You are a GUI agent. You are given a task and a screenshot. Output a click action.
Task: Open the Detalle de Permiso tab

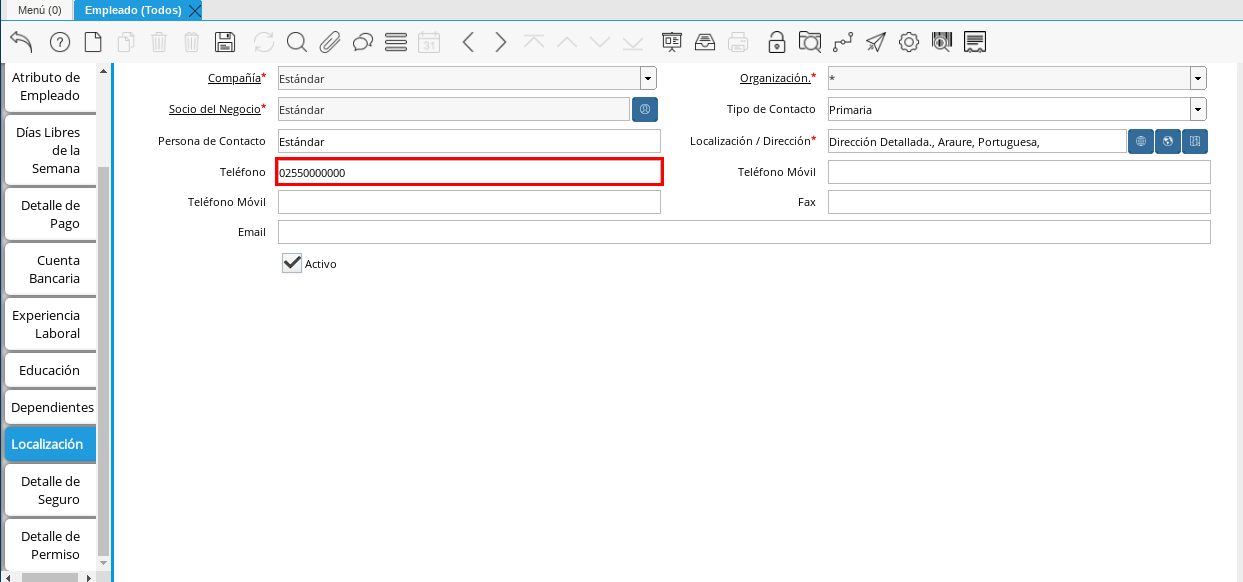pos(50,545)
